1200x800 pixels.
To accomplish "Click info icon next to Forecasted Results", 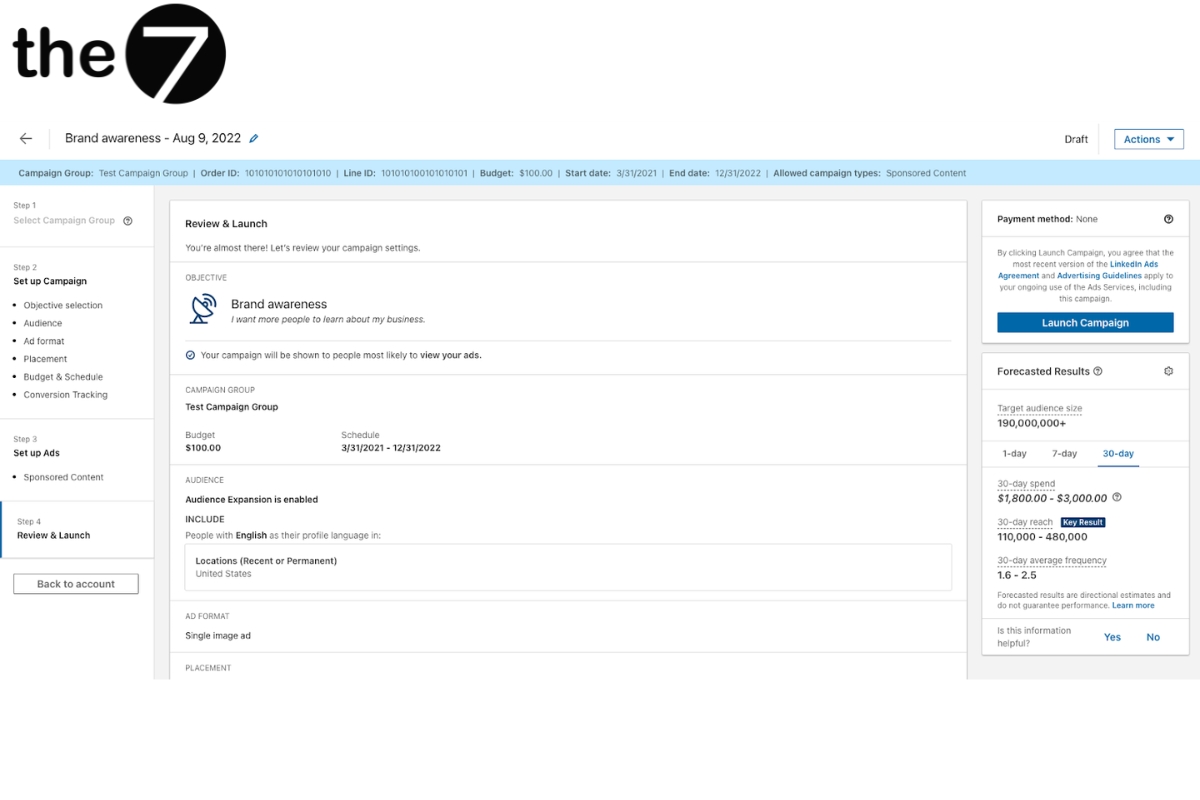I will [x=1098, y=371].
